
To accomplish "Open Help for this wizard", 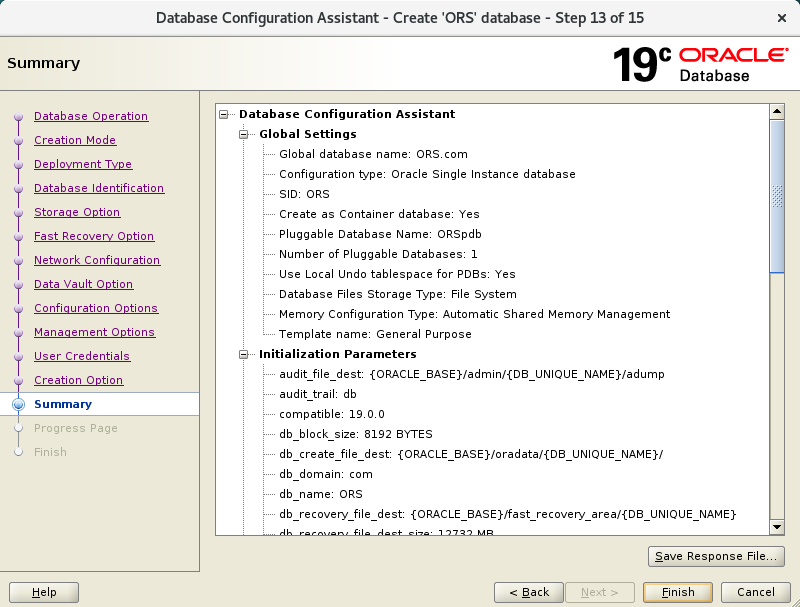I will point(44,592).
